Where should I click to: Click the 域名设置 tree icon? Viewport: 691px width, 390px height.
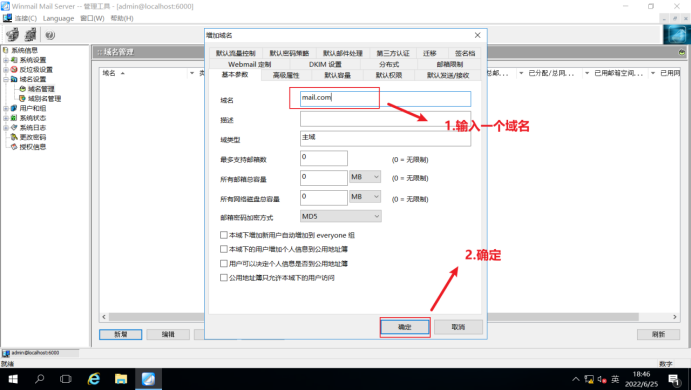click(14, 79)
